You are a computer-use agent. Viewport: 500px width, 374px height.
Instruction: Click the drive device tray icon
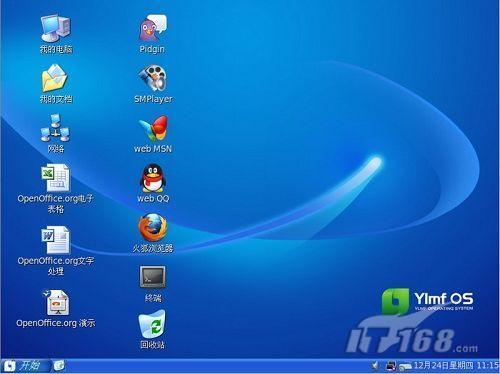[405, 367]
